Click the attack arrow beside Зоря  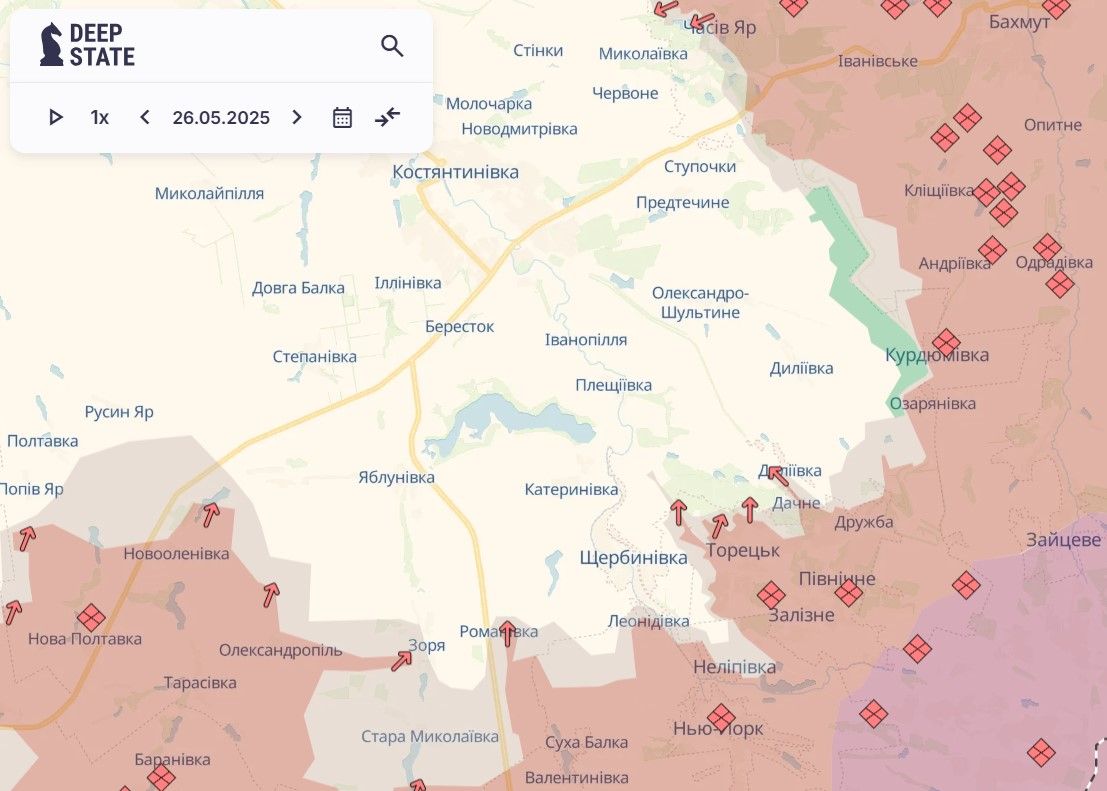pos(402,660)
